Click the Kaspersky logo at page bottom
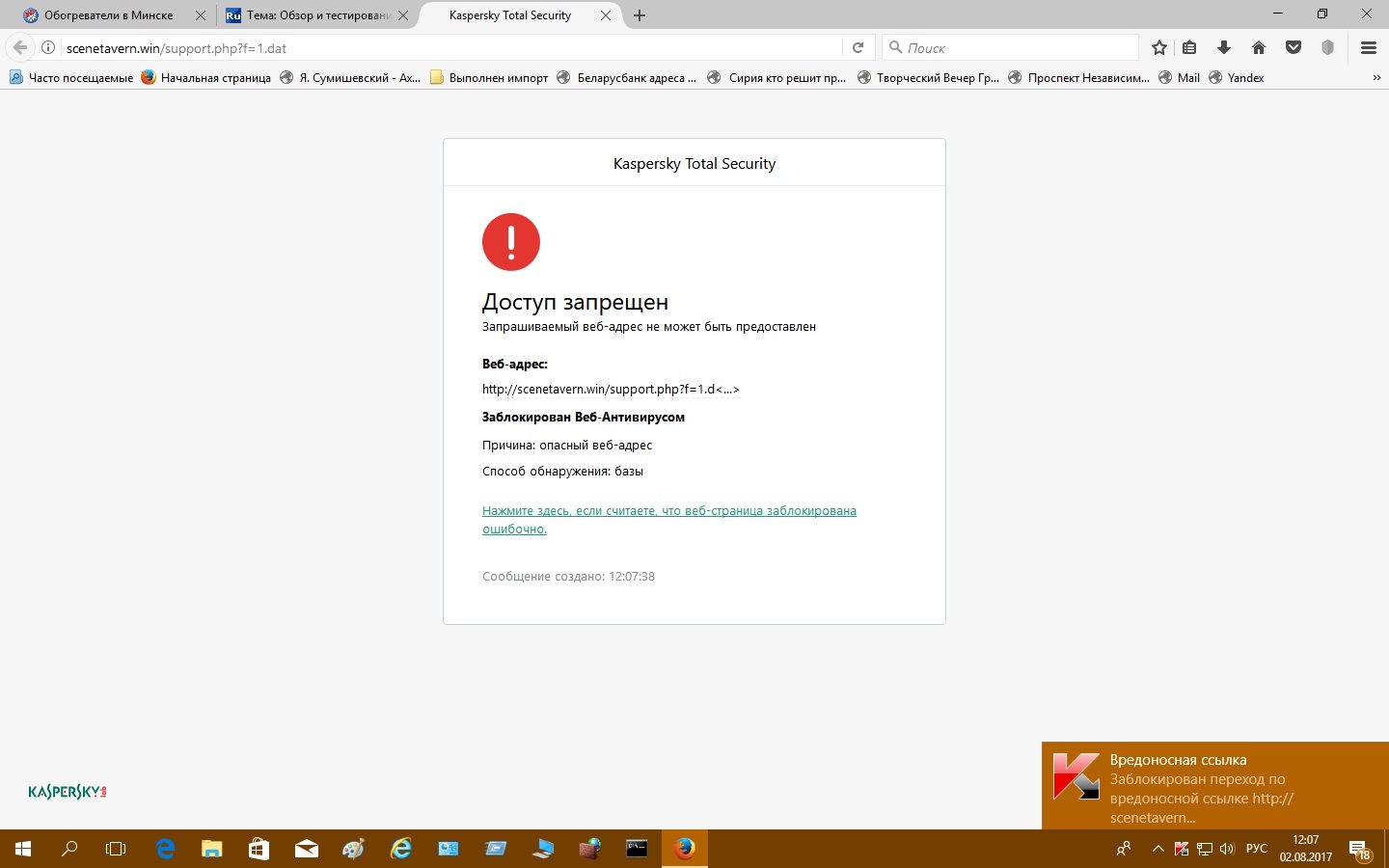 point(68,792)
